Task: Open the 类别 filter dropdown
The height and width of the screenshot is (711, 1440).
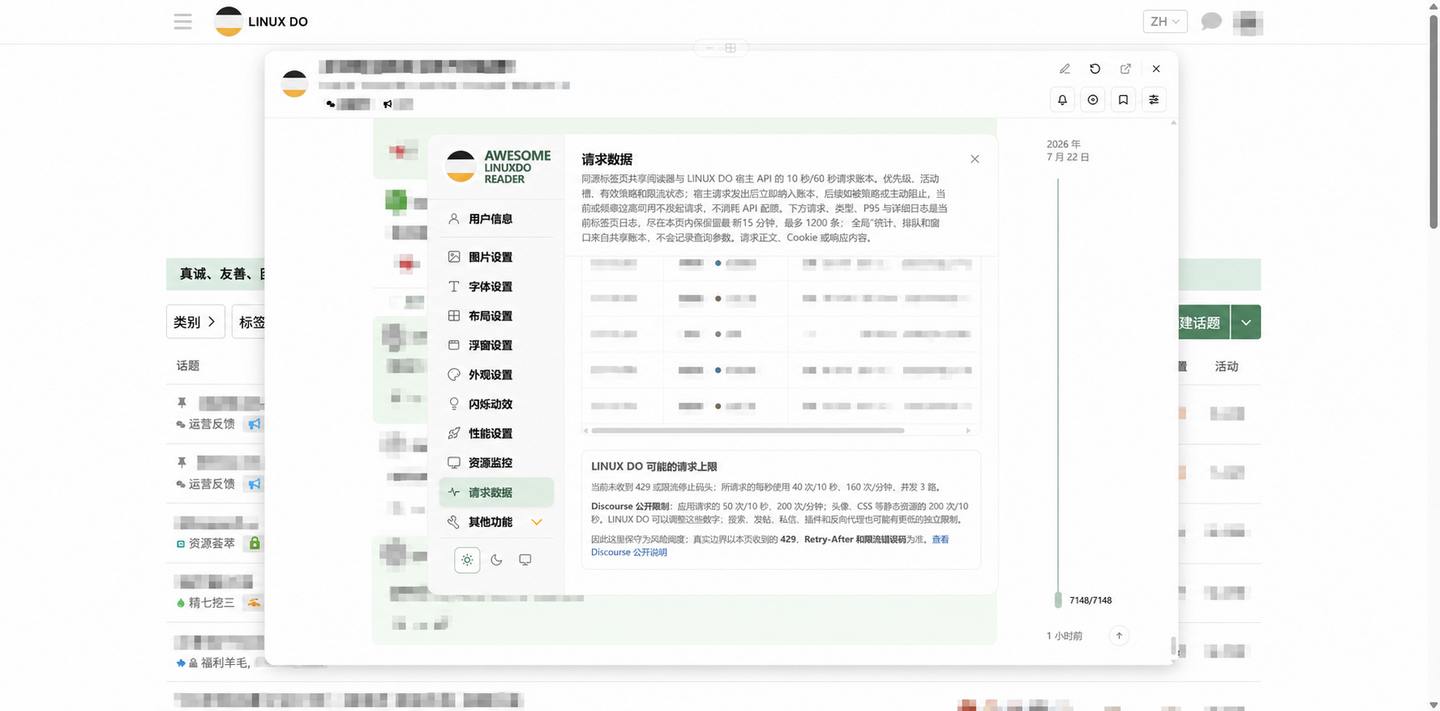Action: pyautogui.click(x=195, y=322)
